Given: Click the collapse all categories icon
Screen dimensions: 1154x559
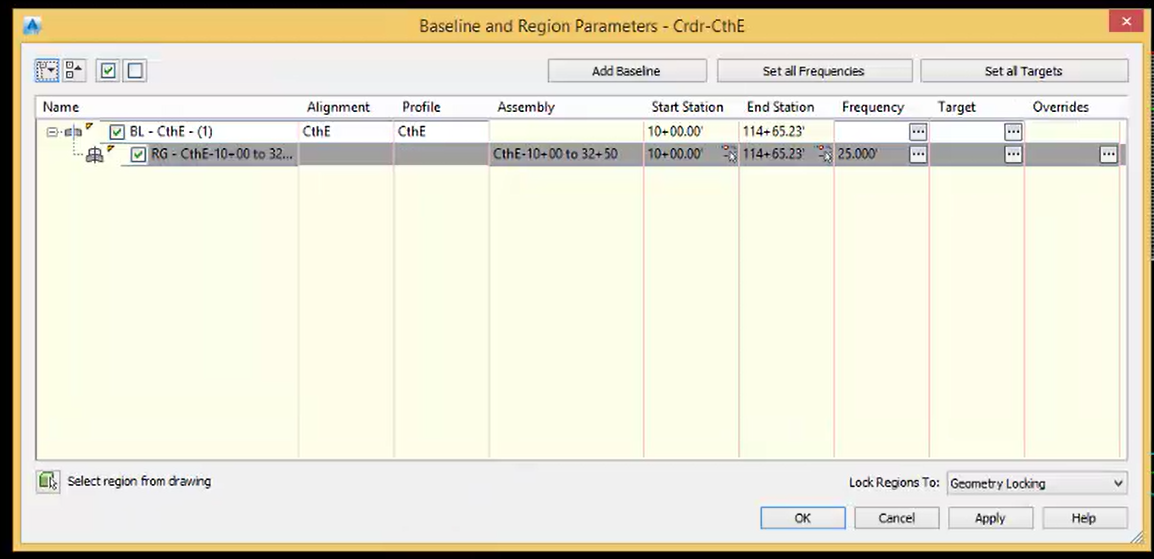Looking at the screenshot, I should 74,70.
